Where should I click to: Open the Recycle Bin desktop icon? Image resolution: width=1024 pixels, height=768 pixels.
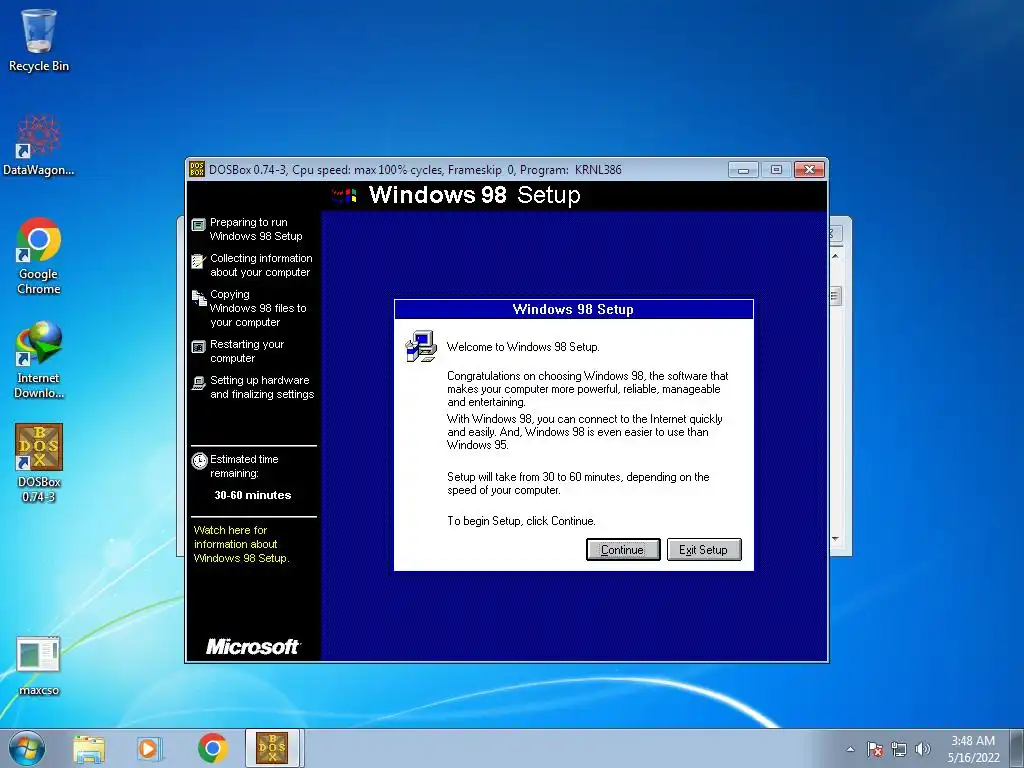point(39,40)
